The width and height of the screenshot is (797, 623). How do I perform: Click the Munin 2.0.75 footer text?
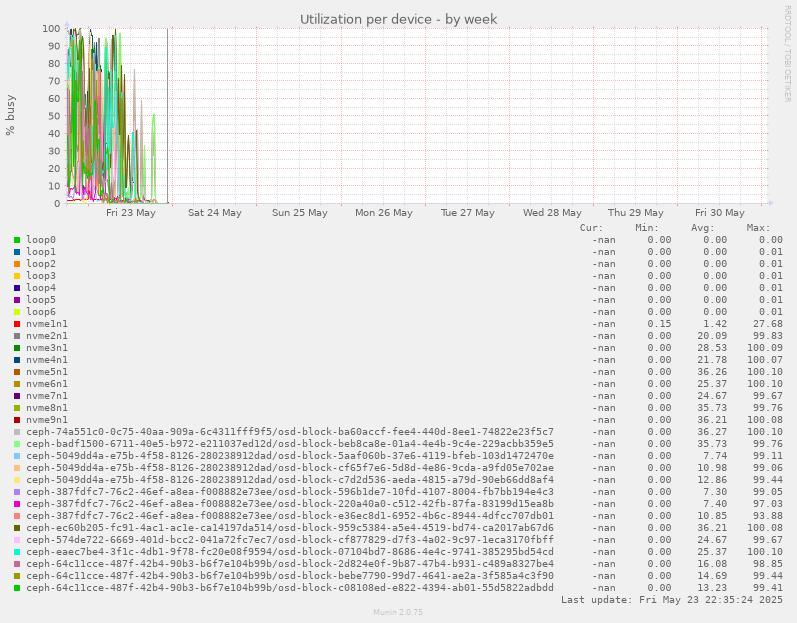398,612
